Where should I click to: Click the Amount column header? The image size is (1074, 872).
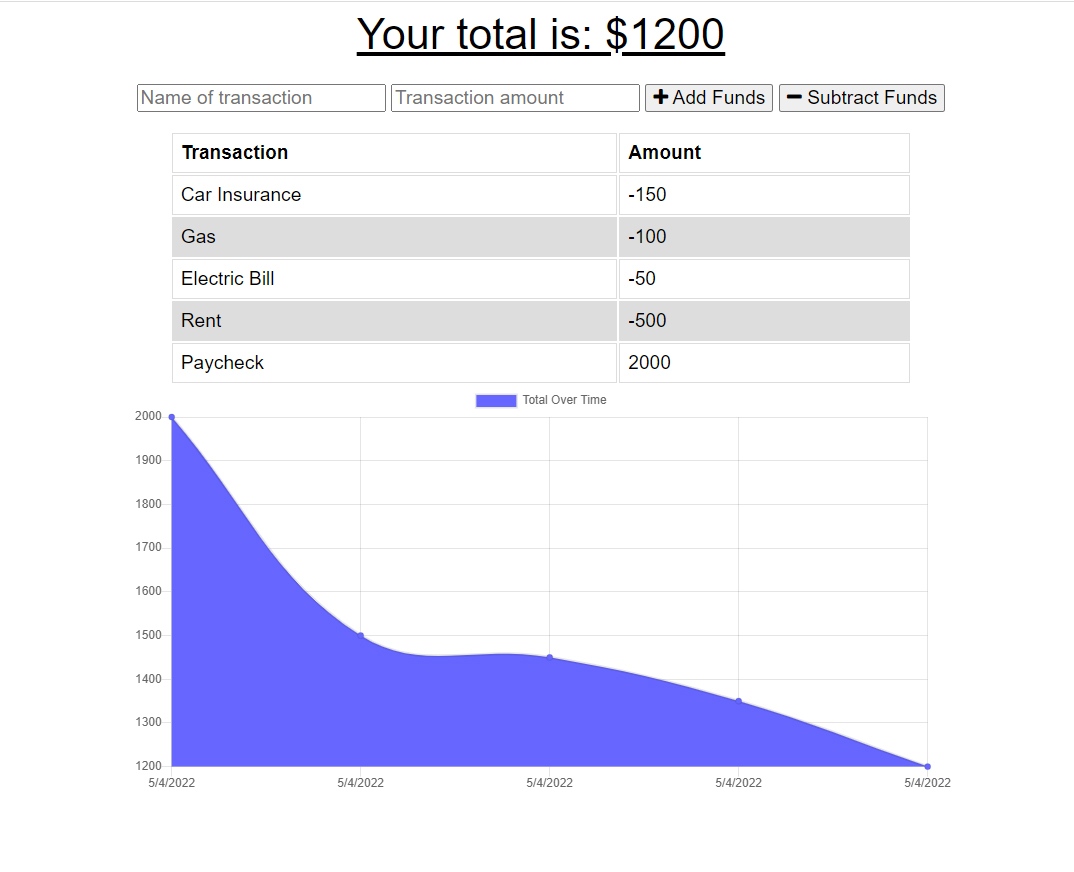pos(764,152)
